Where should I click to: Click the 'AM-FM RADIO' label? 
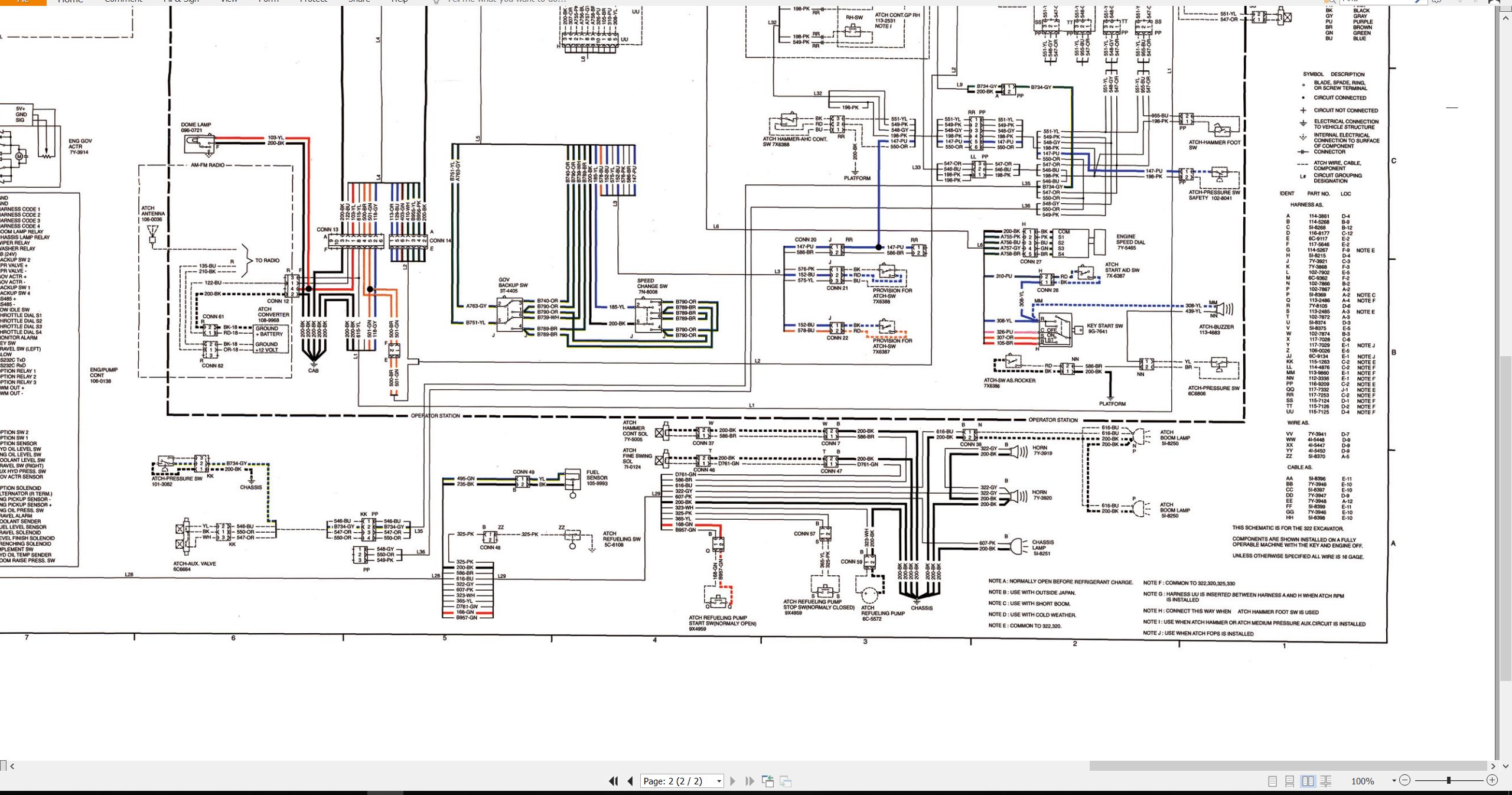tap(207, 165)
